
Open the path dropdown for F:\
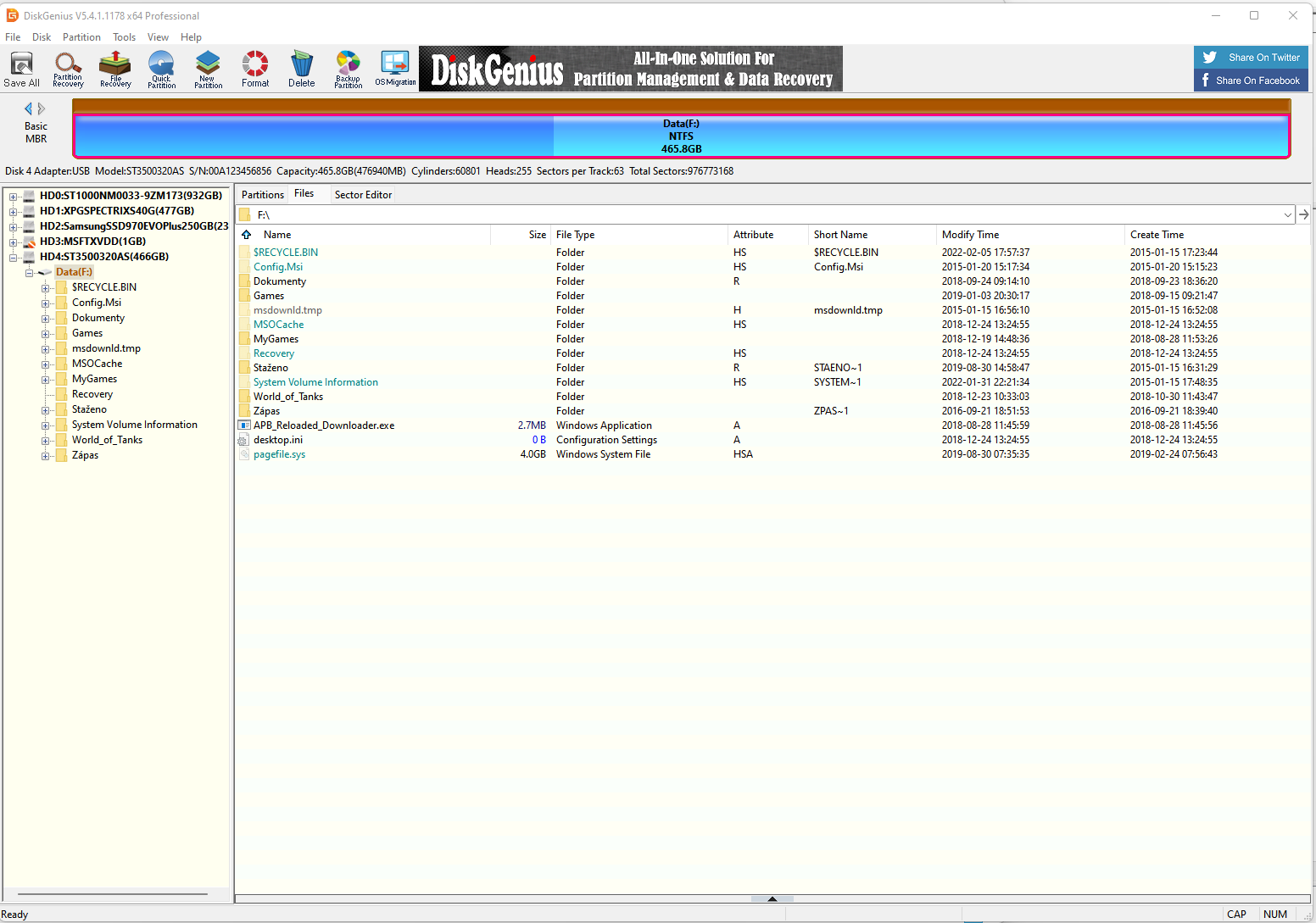point(1287,215)
